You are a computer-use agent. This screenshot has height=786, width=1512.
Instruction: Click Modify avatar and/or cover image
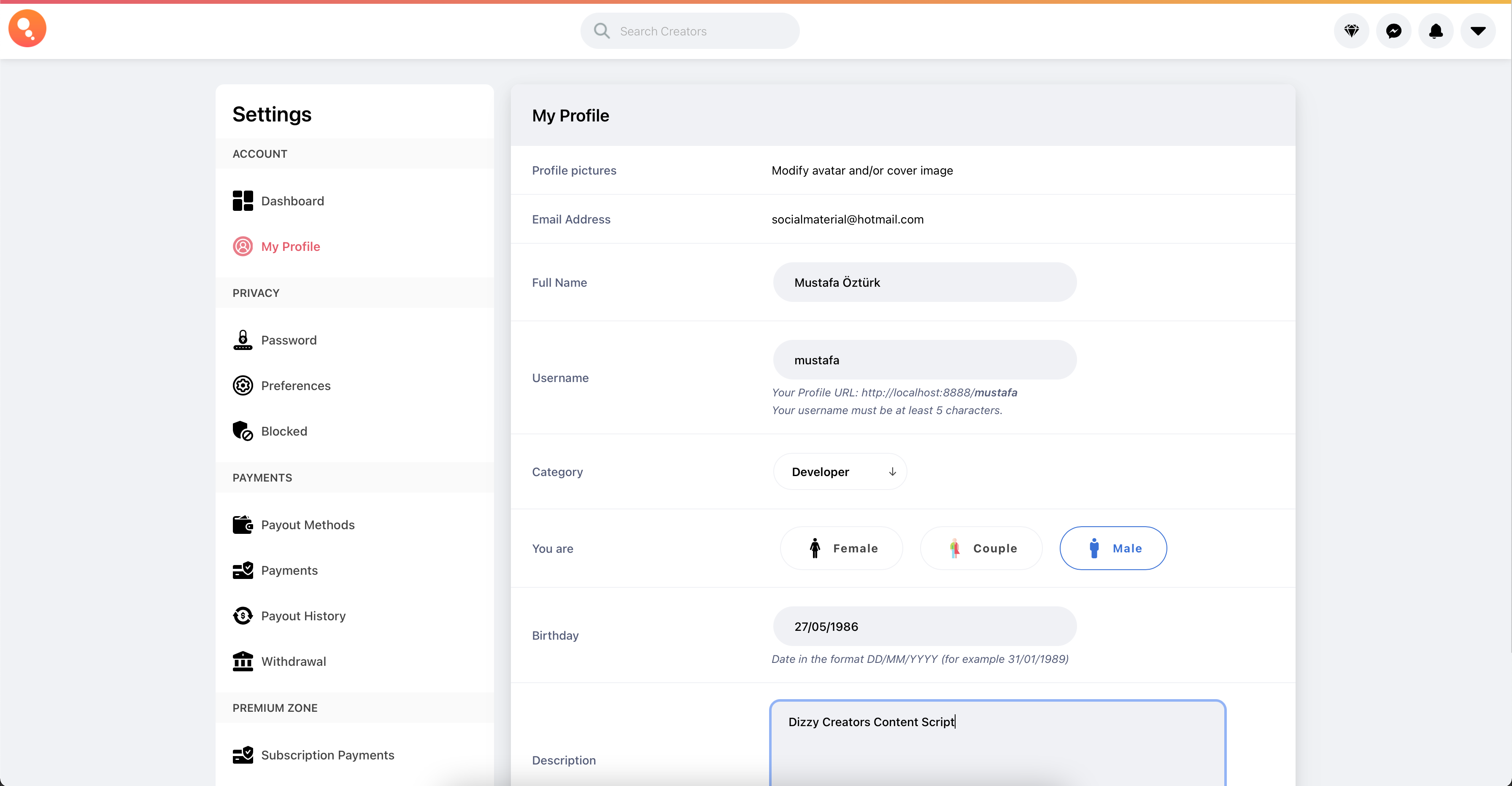861,170
